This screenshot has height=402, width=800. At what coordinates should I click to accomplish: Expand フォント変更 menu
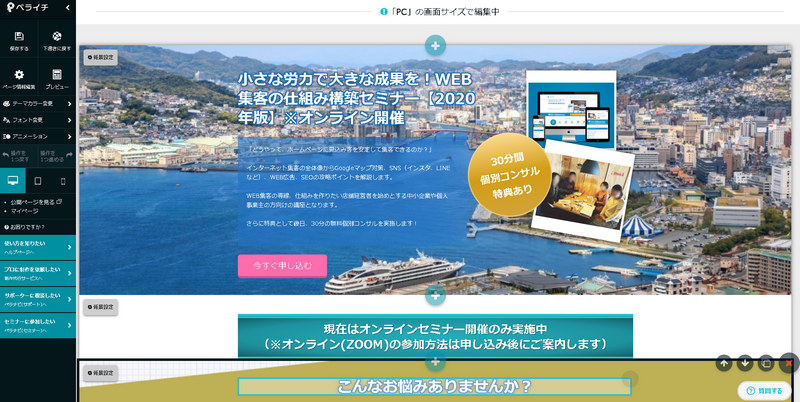(x=38, y=120)
